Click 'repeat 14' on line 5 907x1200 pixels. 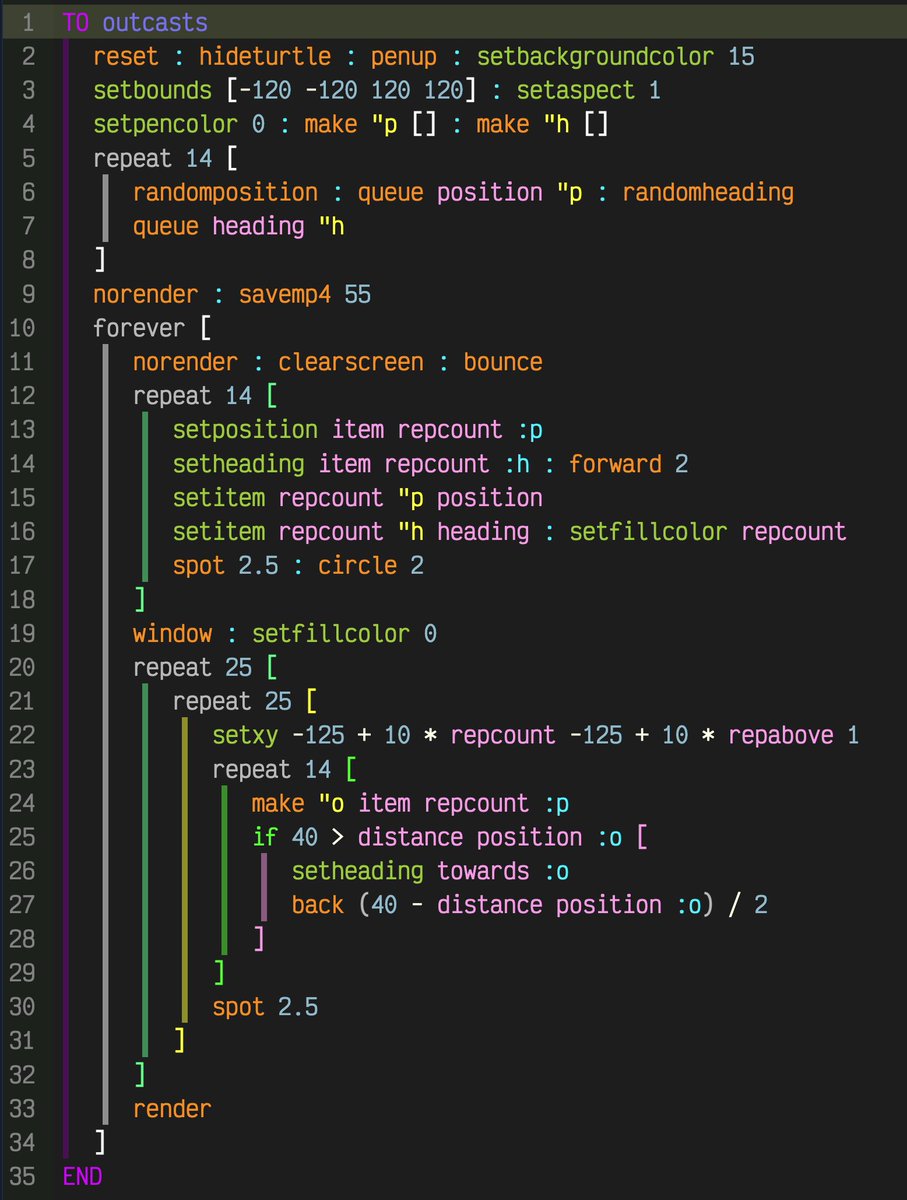click(152, 158)
